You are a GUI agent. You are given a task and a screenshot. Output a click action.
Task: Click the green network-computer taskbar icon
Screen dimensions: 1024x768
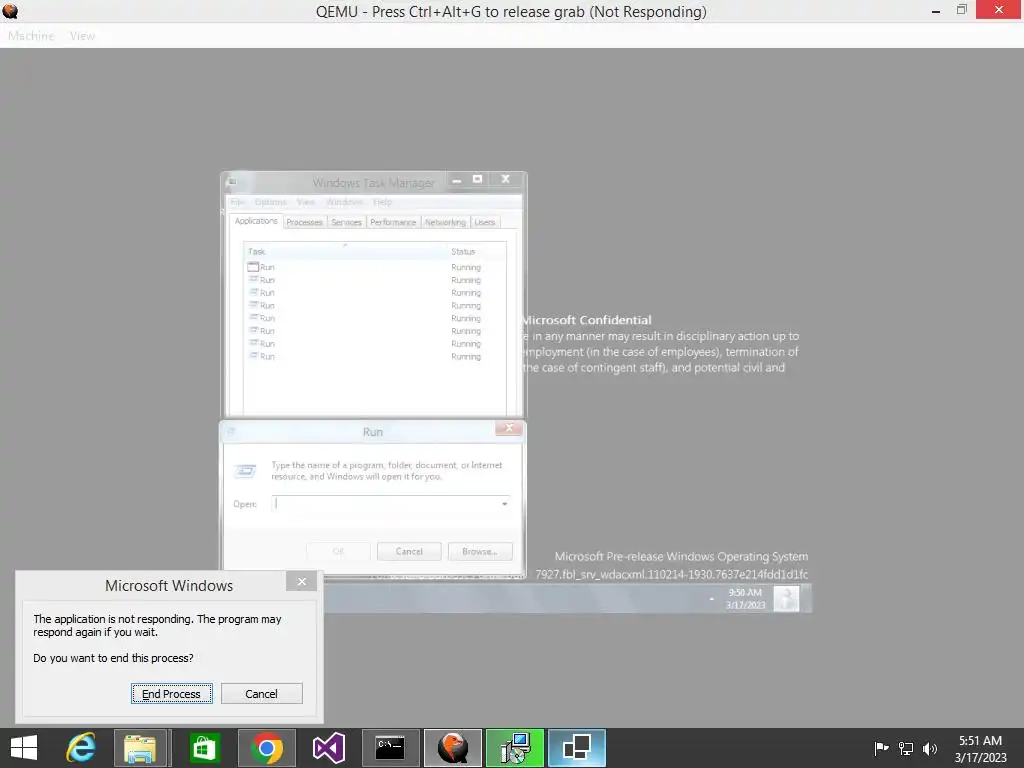point(515,748)
